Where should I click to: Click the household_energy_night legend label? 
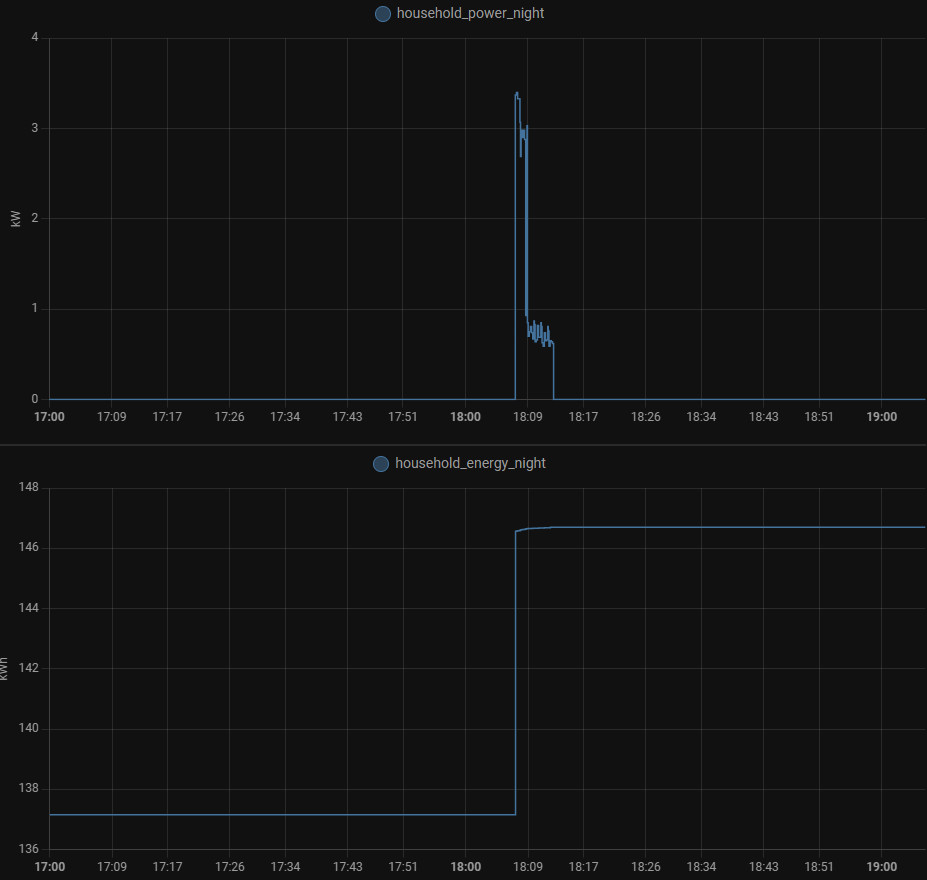click(470, 464)
